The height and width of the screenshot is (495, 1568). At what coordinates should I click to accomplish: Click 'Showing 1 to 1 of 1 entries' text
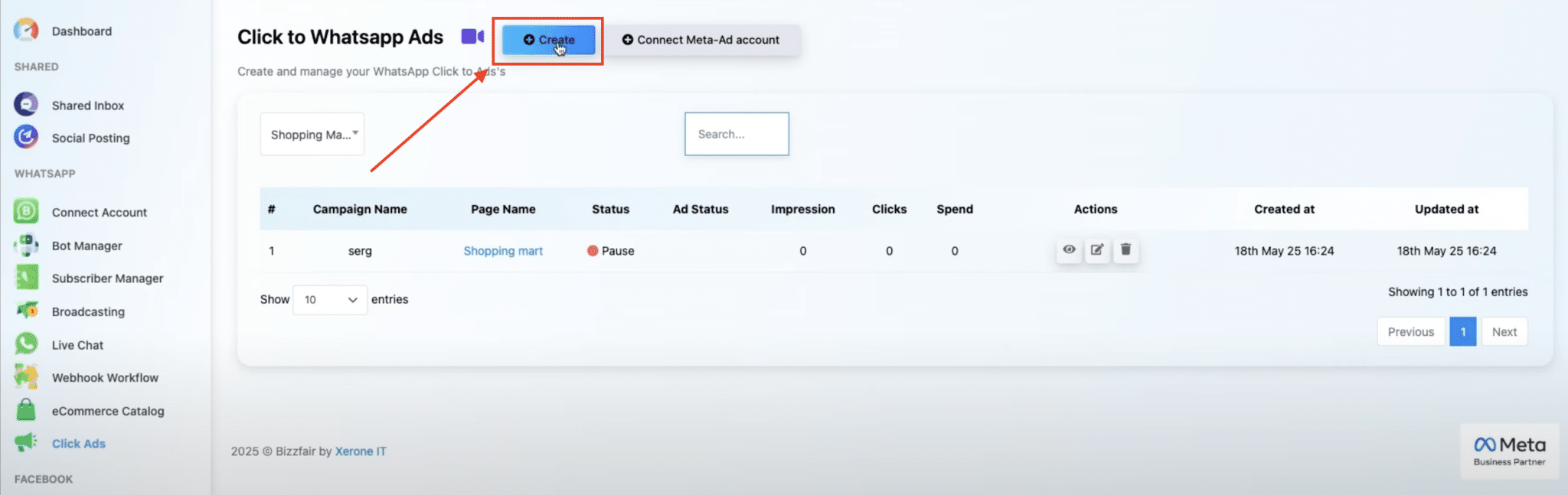pyautogui.click(x=1458, y=291)
